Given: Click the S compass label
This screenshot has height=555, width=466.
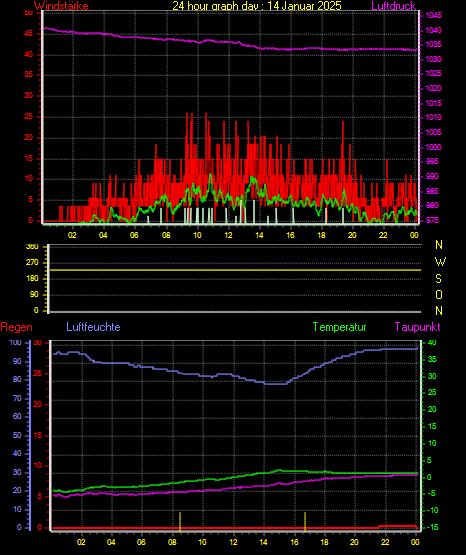Looking at the screenshot, I should (x=438, y=279).
